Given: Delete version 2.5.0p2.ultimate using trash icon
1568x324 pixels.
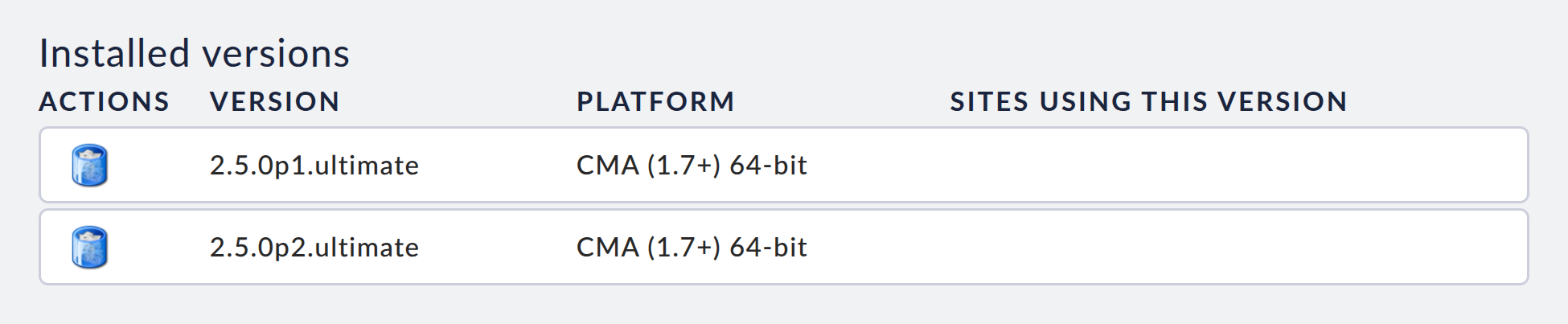Looking at the screenshot, I should [89, 248].
